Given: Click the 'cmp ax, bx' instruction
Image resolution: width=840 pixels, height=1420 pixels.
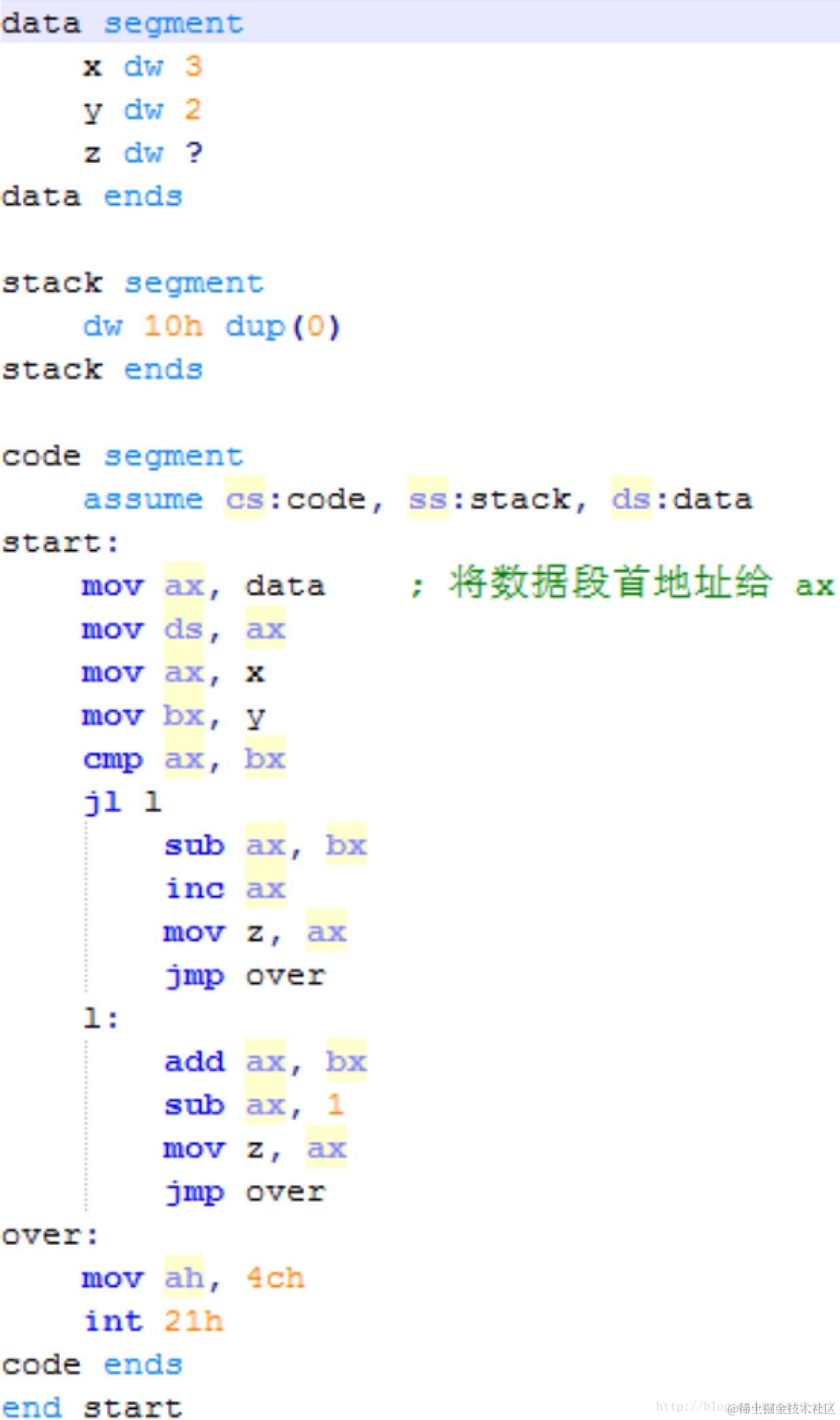Looking at the screenshot, I should click(x=184, y=760).
